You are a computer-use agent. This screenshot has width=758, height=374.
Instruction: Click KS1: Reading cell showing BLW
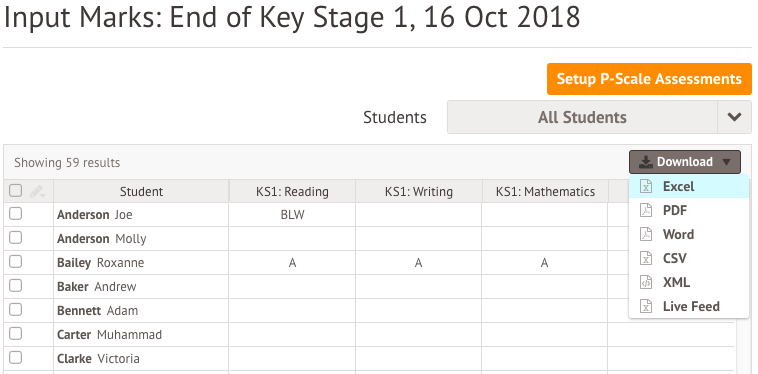pyautogui.click(x=292, y=215)
